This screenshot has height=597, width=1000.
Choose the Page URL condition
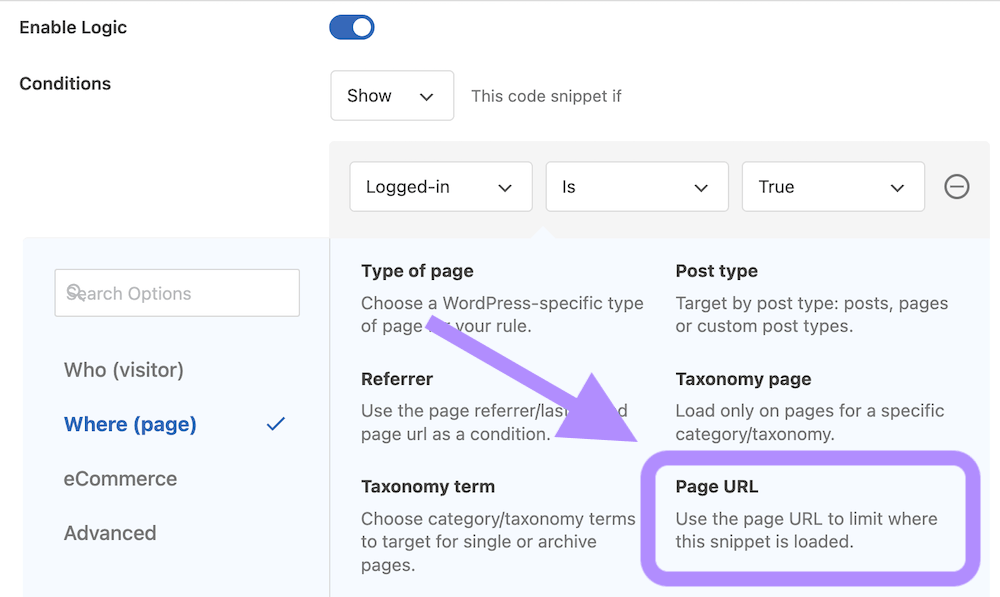716,487
